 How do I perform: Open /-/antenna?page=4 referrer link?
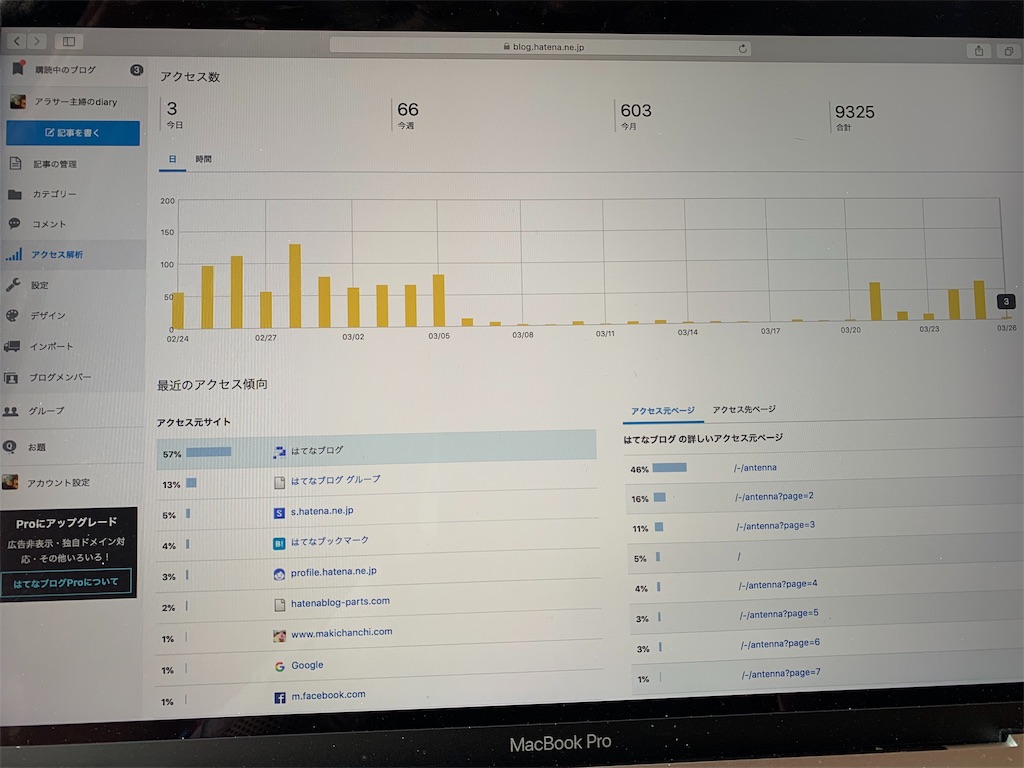tap(778, 584)
